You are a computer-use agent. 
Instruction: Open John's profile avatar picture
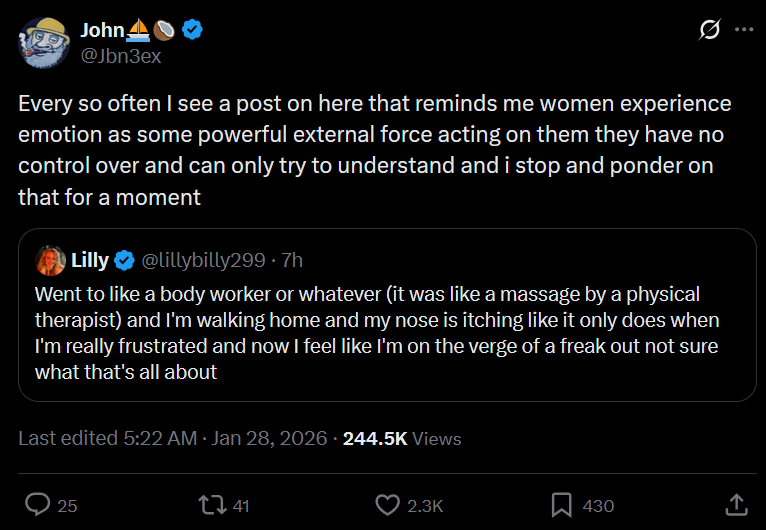coord(41,42)
